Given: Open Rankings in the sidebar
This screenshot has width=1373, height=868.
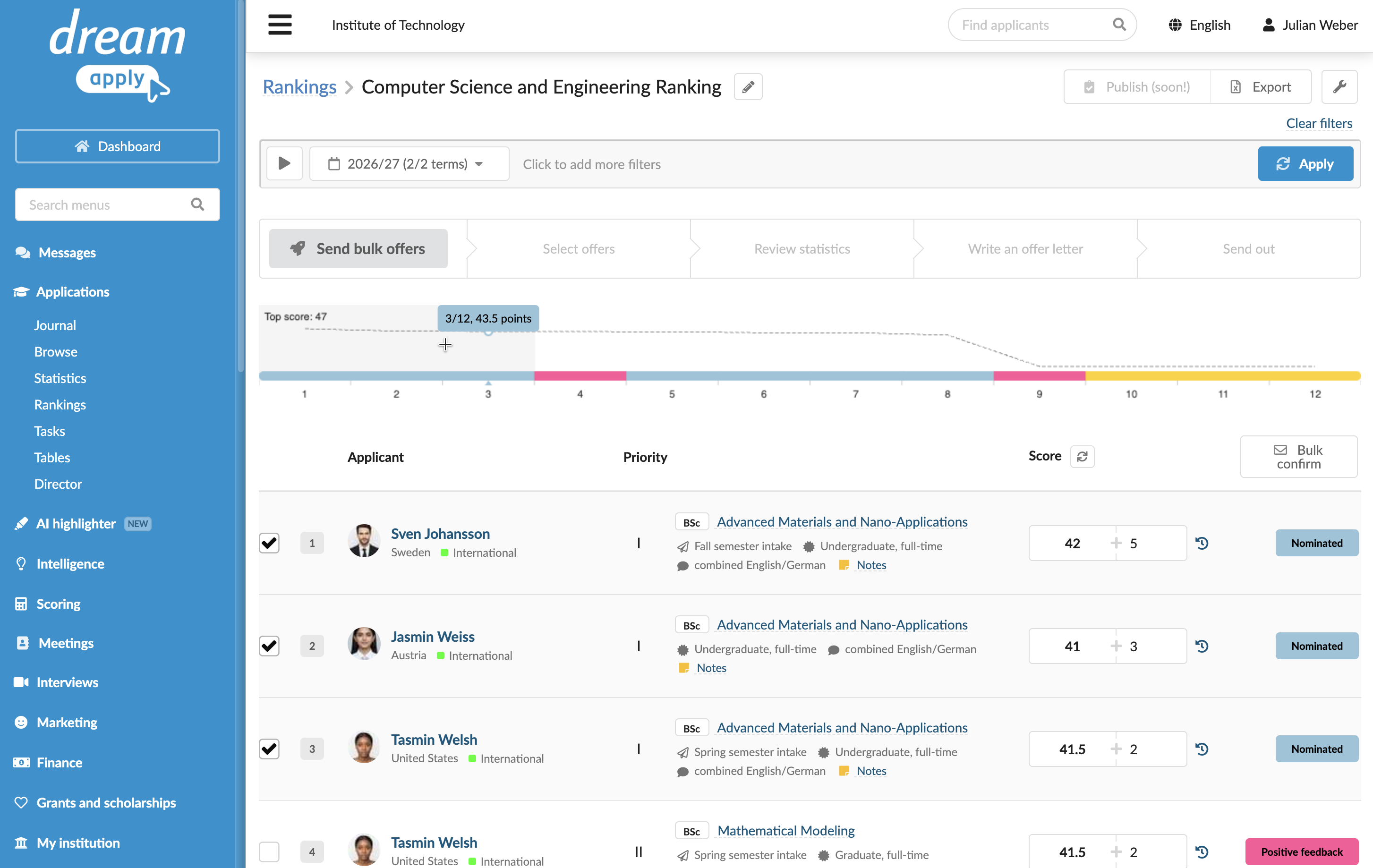Looking at the screenshot, I should [x=60, y=404].
